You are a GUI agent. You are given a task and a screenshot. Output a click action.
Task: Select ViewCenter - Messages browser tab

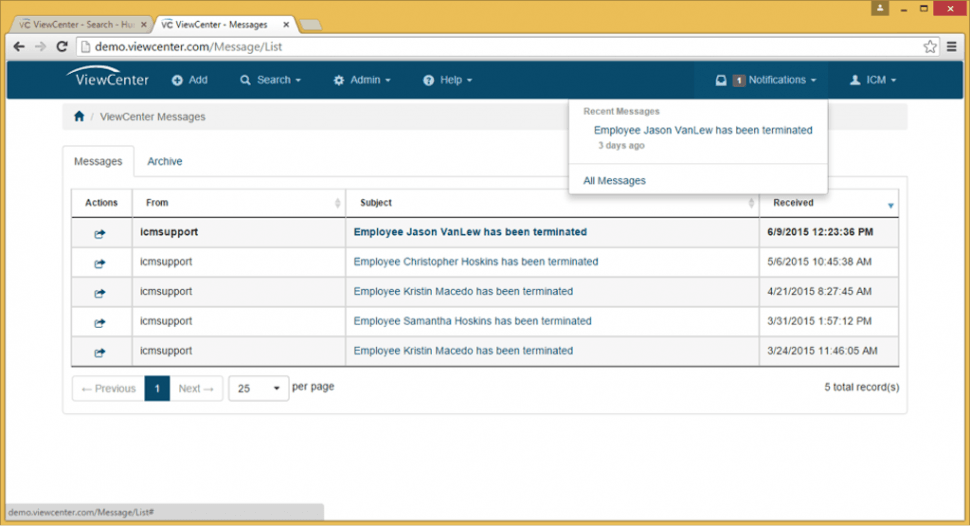point(214,25)
